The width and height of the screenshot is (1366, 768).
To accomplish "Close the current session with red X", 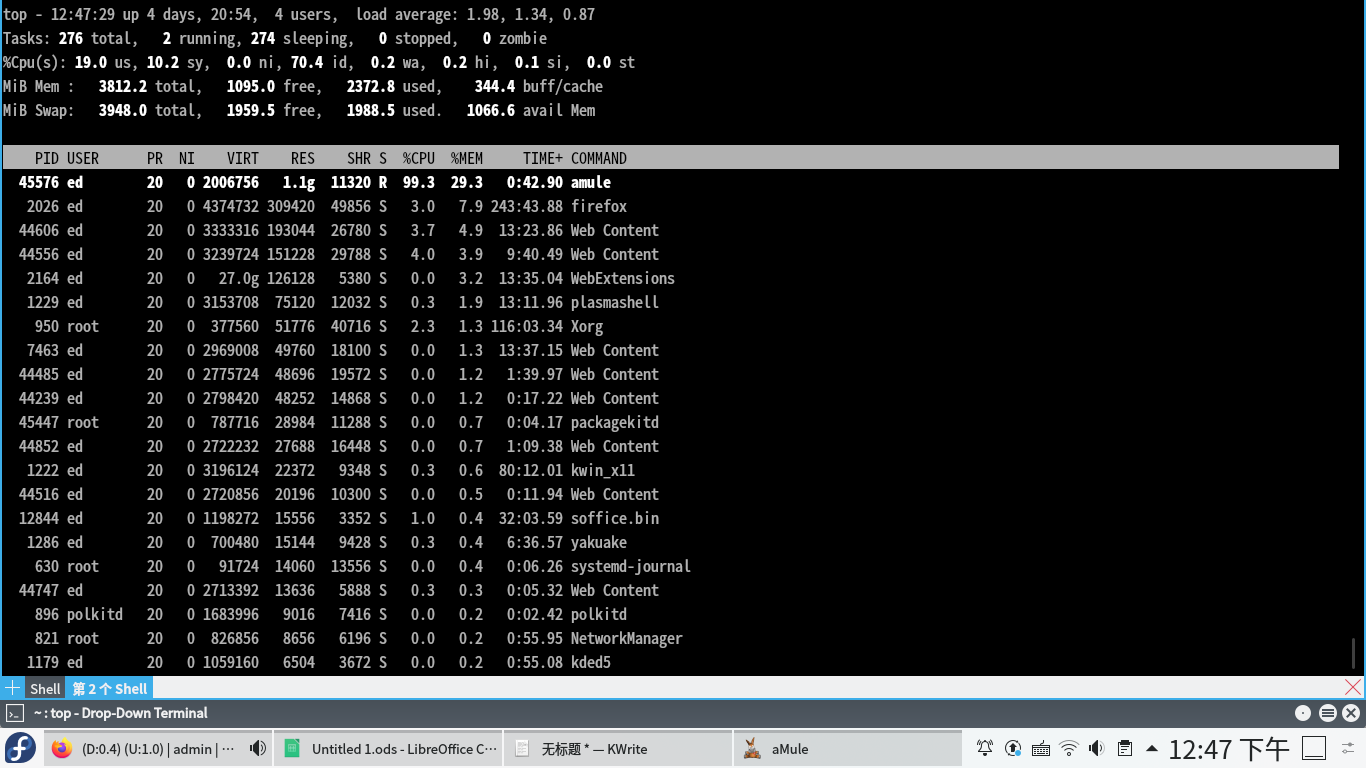I will (x=1353, y=688).
